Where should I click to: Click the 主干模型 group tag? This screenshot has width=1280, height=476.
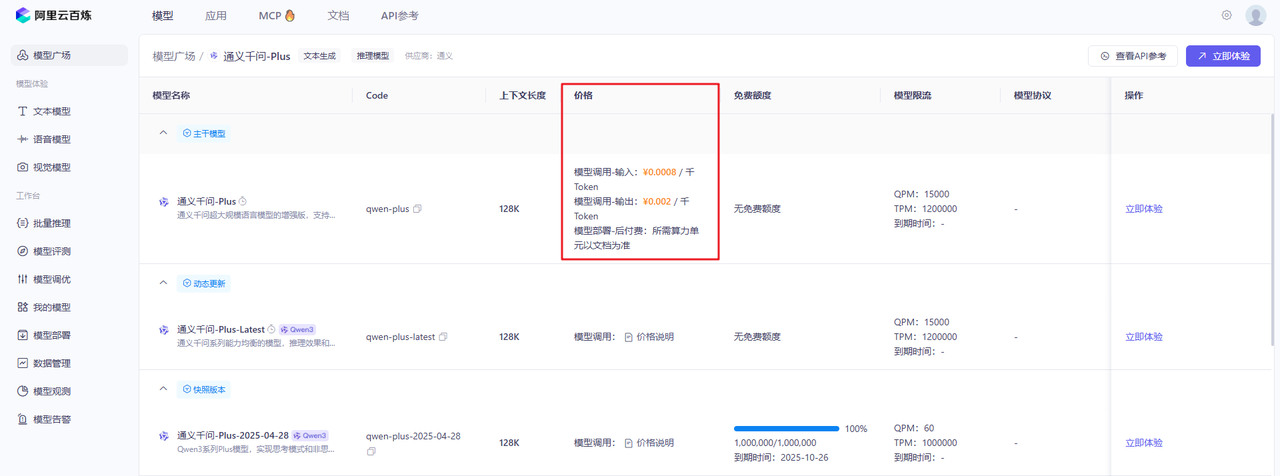tap(203, 133)
